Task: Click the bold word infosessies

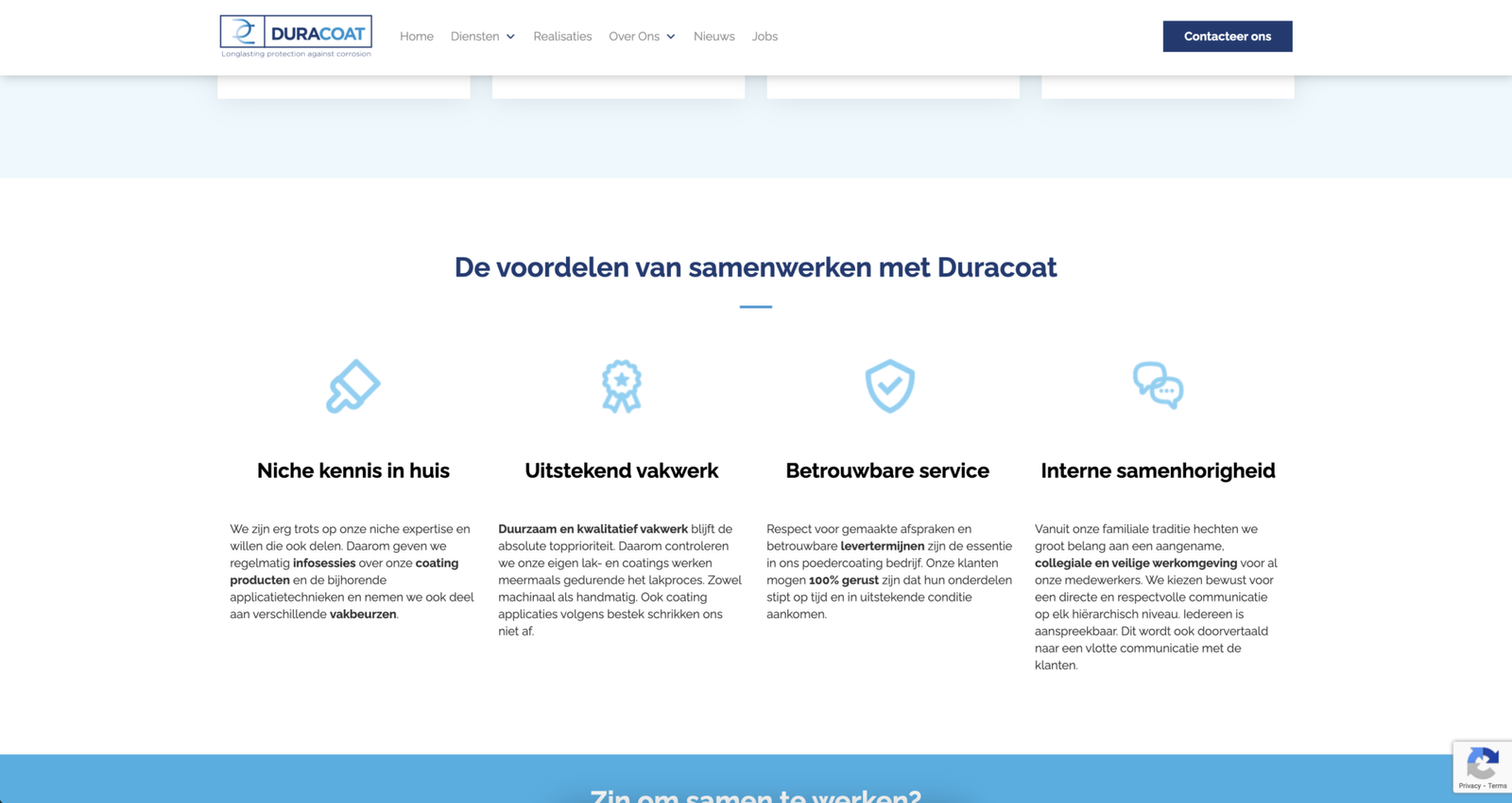Action: [324, 563]
